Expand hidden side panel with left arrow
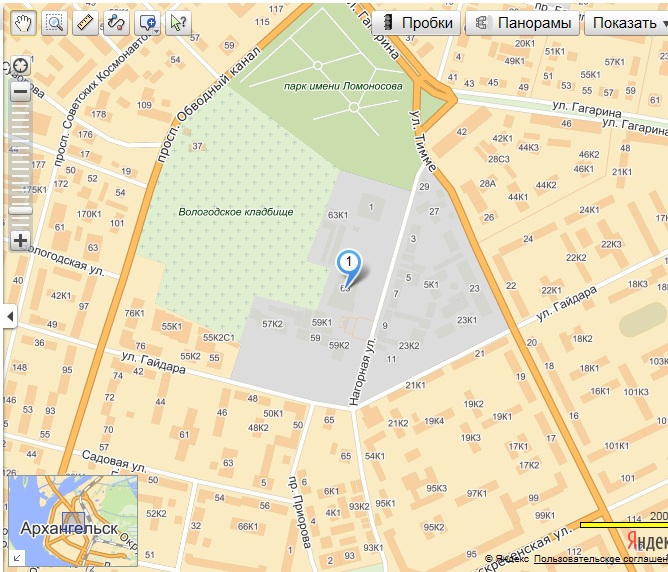Screen dimensions: 668x572 [10, 317]
